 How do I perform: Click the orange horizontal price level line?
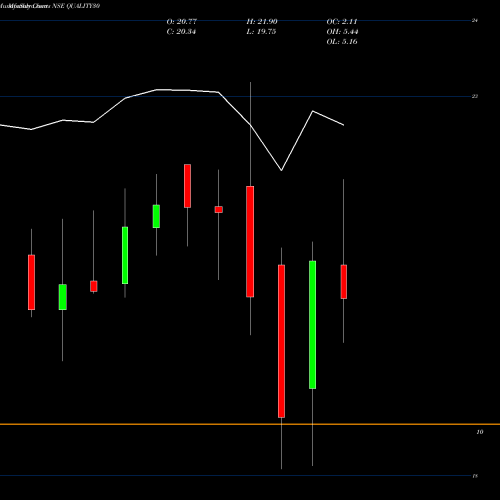pos(250,424)
